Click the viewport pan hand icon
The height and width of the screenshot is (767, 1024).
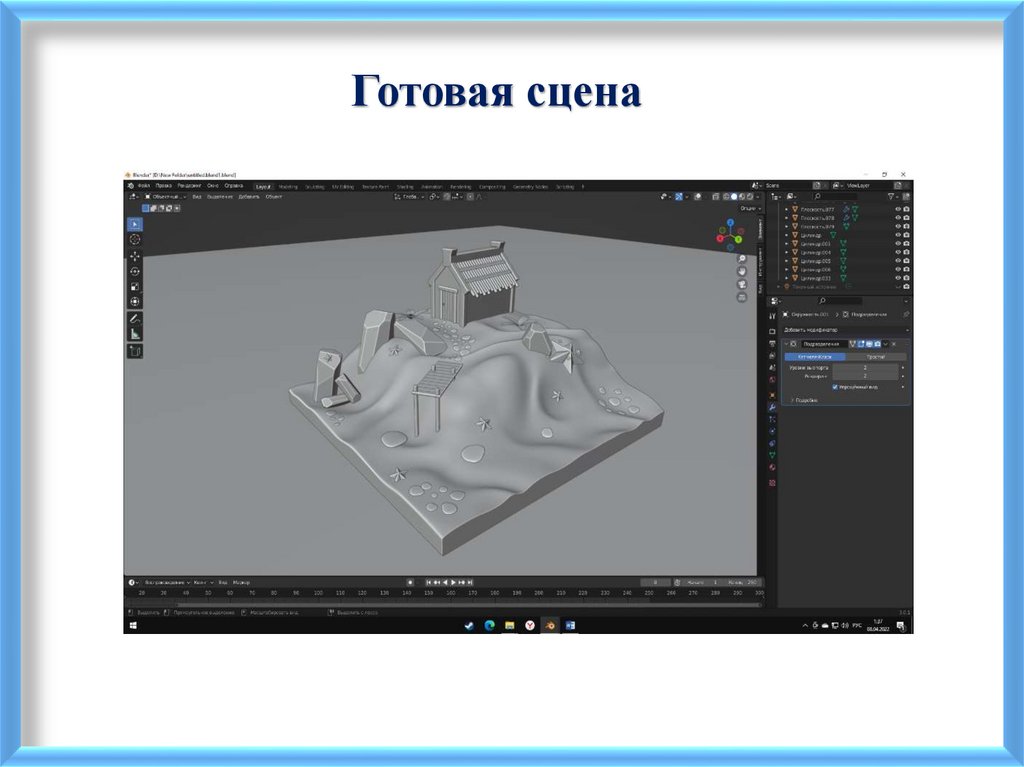pos(742,271)
